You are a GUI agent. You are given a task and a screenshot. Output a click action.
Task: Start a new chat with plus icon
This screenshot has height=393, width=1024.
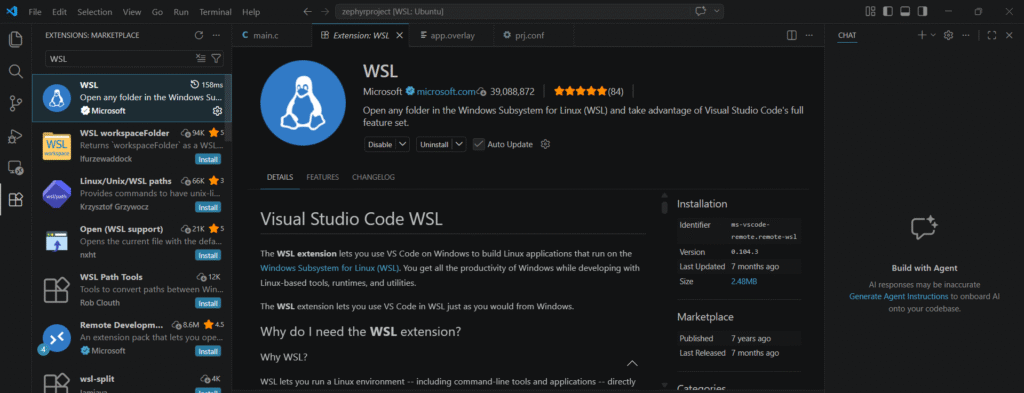point(921,35)
